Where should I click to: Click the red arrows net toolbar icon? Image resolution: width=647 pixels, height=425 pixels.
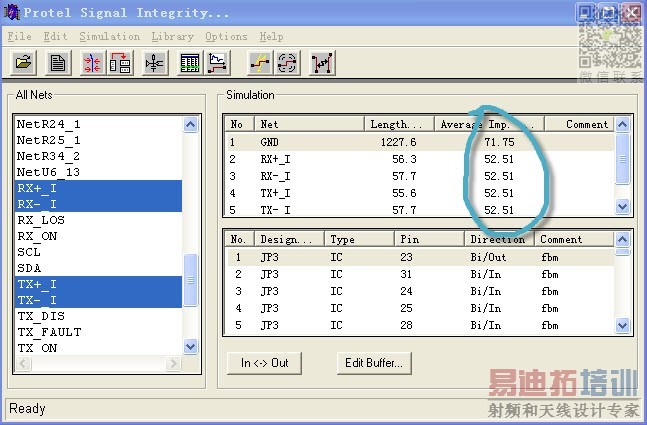pyautogui.click(x=92, y=63)
